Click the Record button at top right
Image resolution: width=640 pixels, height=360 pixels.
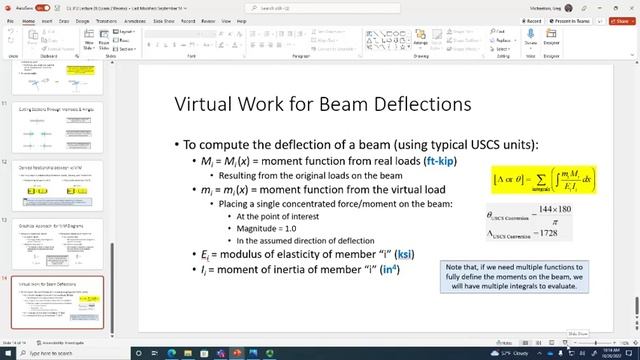pos(532,21)
